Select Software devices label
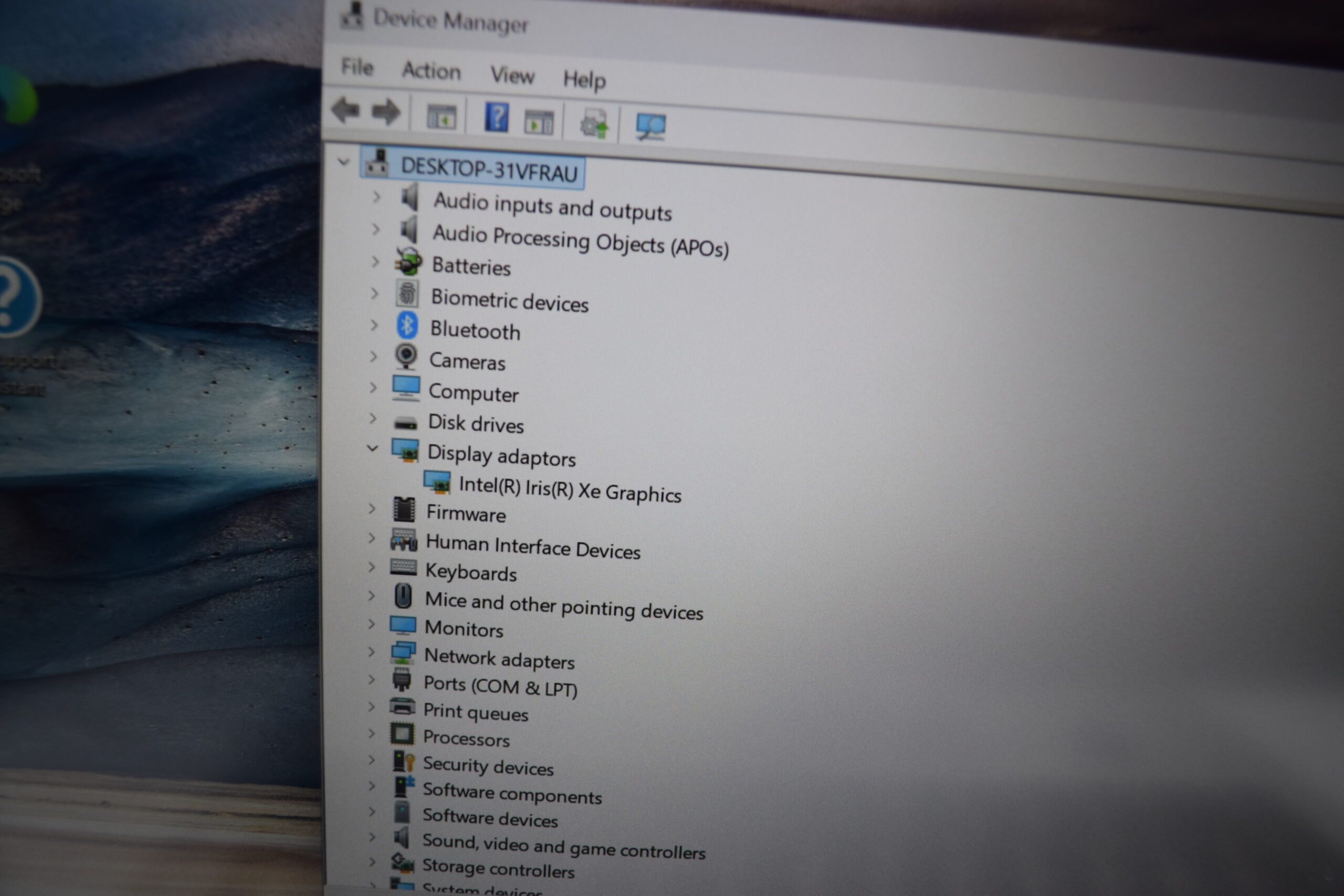The height and width of the screenshot is (896, 1344). tap(490, 818)
